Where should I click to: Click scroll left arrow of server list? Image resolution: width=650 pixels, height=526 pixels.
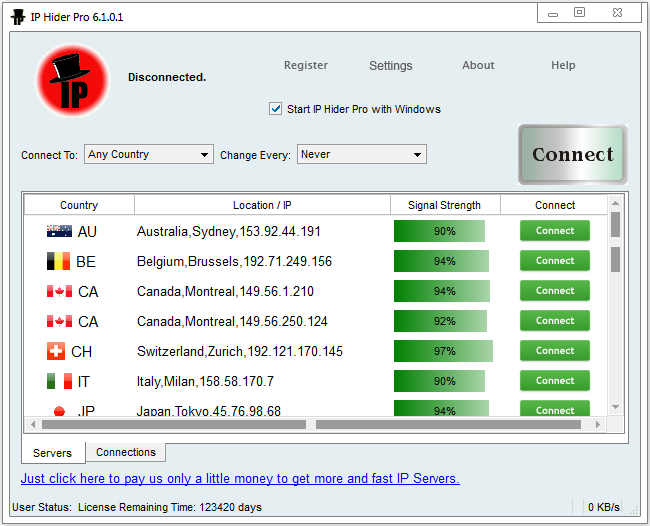click(33, 424)
